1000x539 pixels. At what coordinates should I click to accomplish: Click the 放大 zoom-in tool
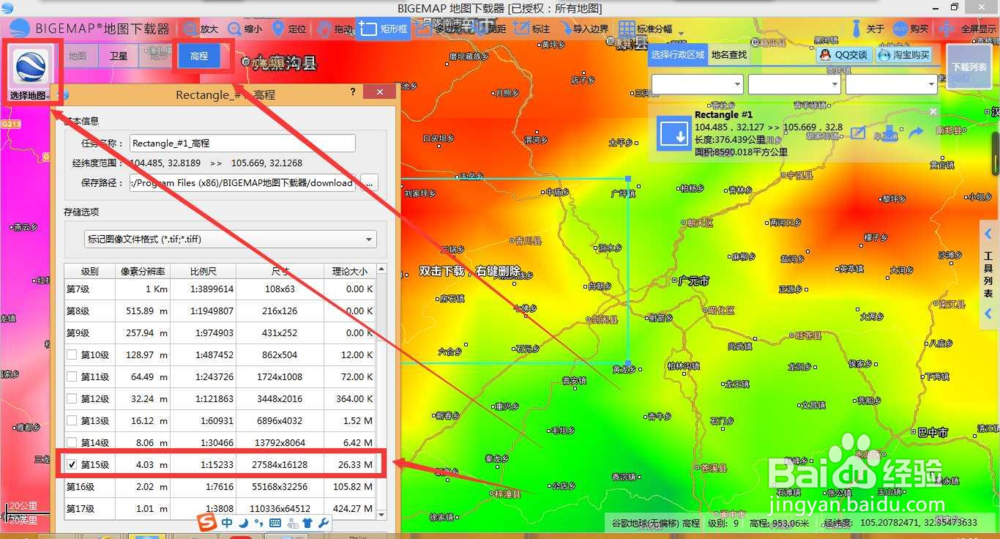(200, 29)
